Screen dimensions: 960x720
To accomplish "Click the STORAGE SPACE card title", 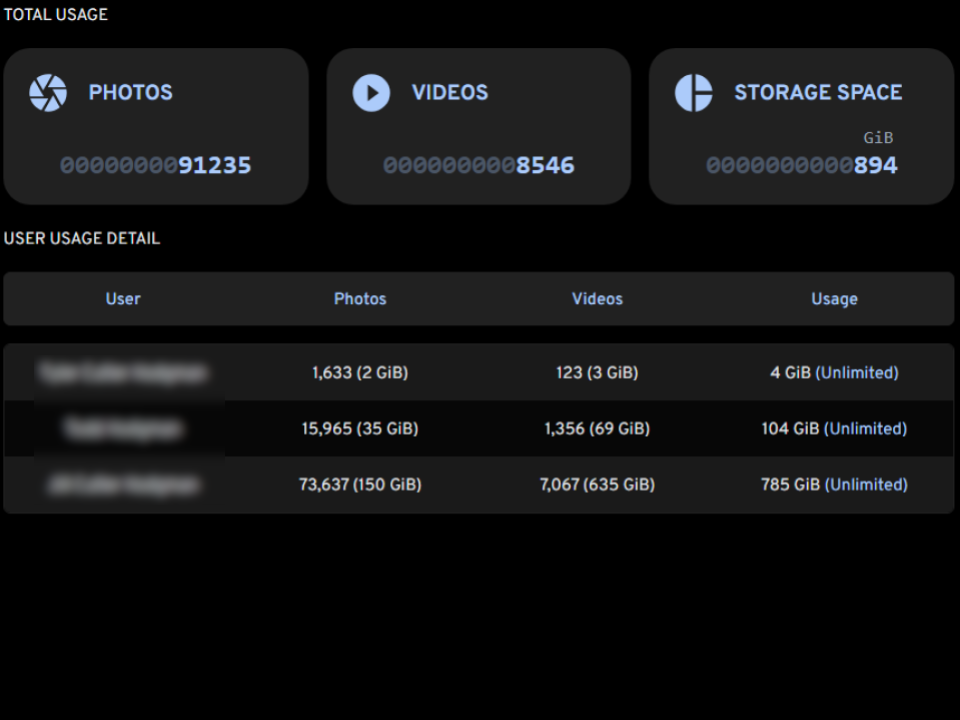I will tap(818, 93).
